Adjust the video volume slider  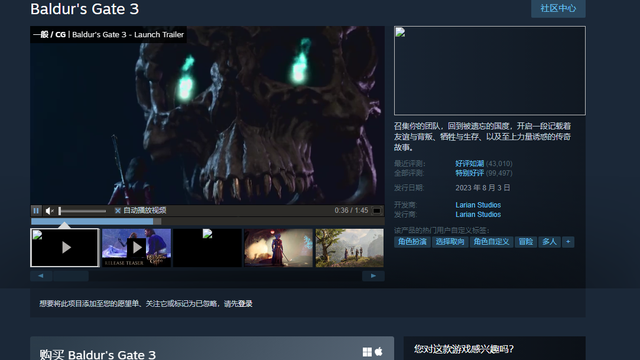click(82, 211)
